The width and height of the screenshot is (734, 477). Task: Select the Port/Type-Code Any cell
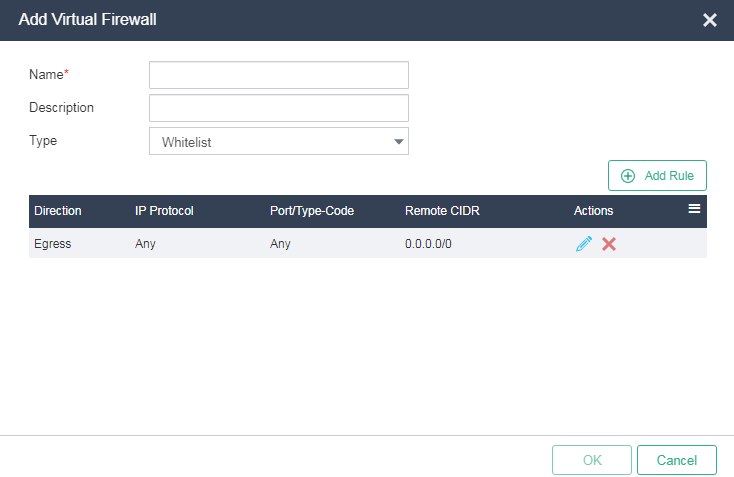(x=280, y=244)
